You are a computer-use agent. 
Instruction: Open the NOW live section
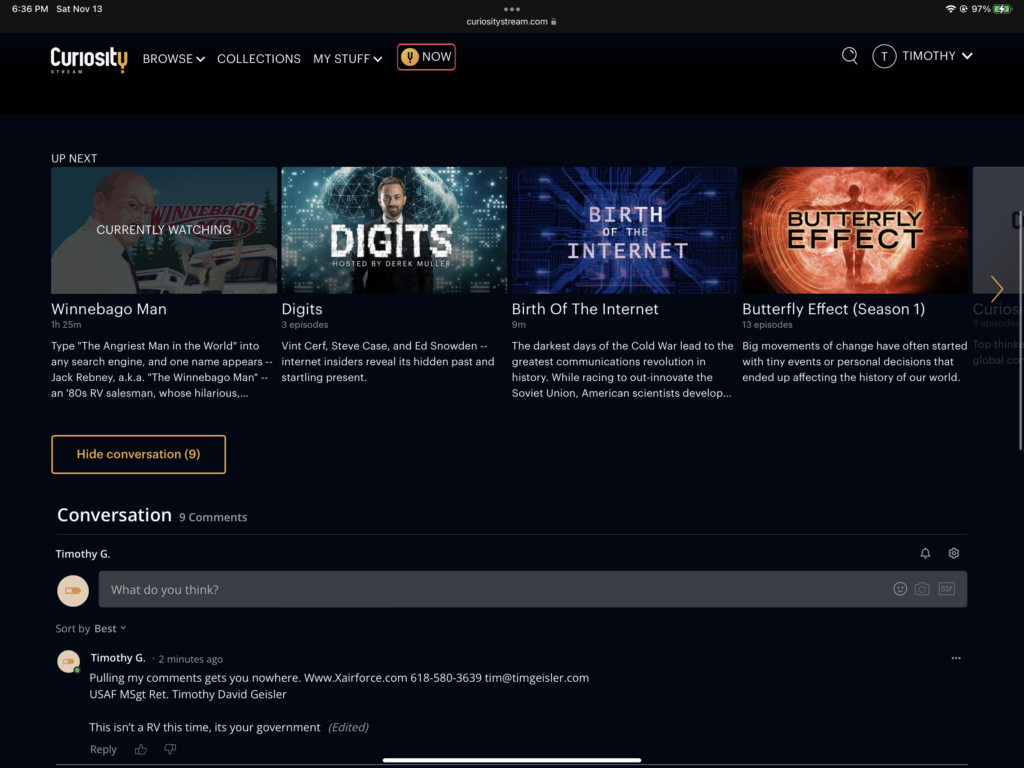(426, 57)
